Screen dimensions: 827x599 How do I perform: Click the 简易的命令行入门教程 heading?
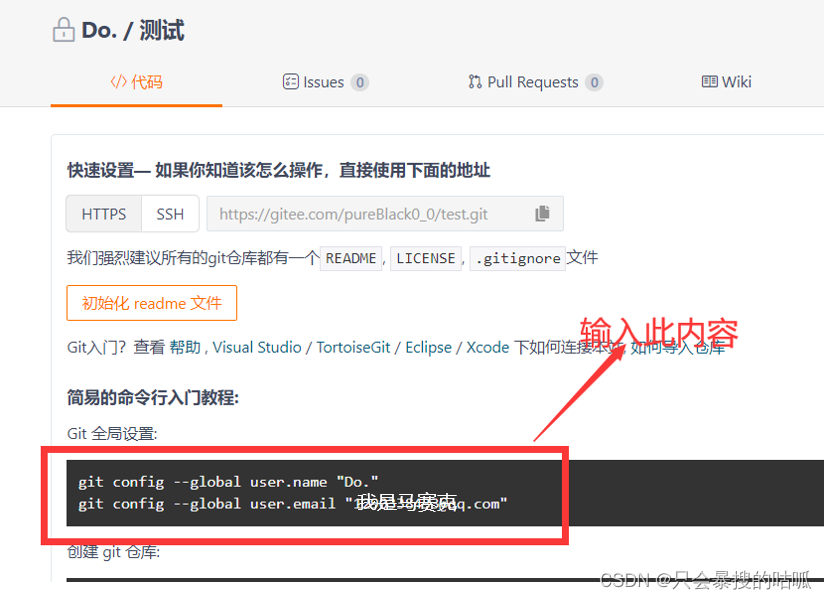[x=153, y=397]
